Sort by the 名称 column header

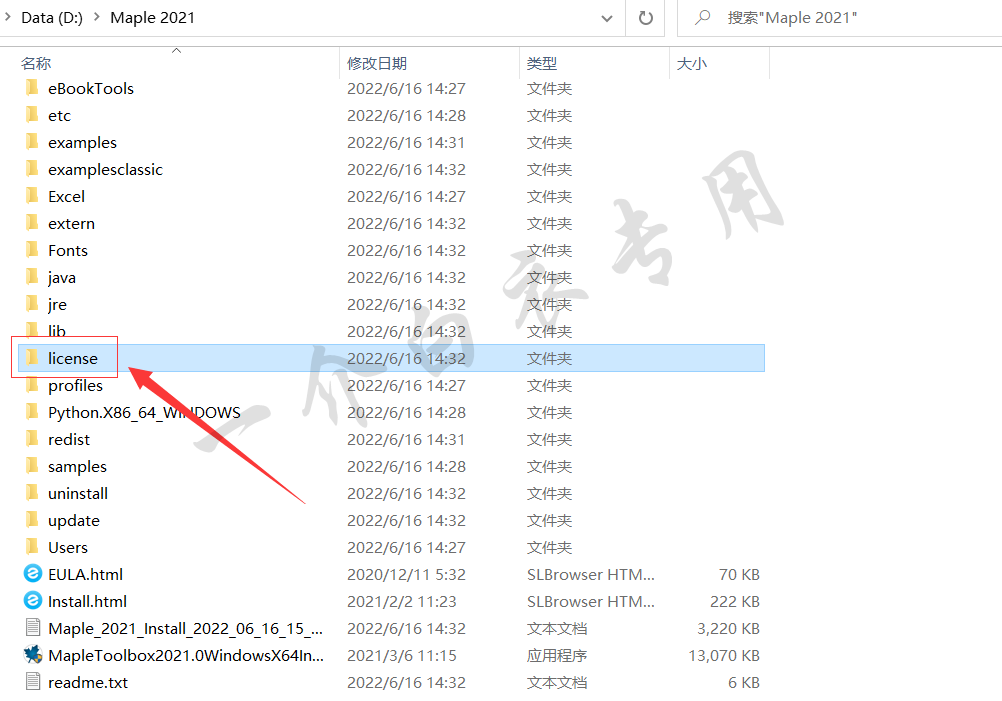point(36,63)
